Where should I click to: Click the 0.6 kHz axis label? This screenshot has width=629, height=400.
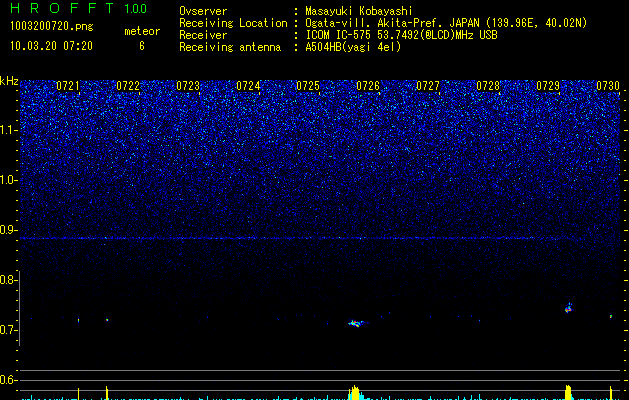point(8,380)
